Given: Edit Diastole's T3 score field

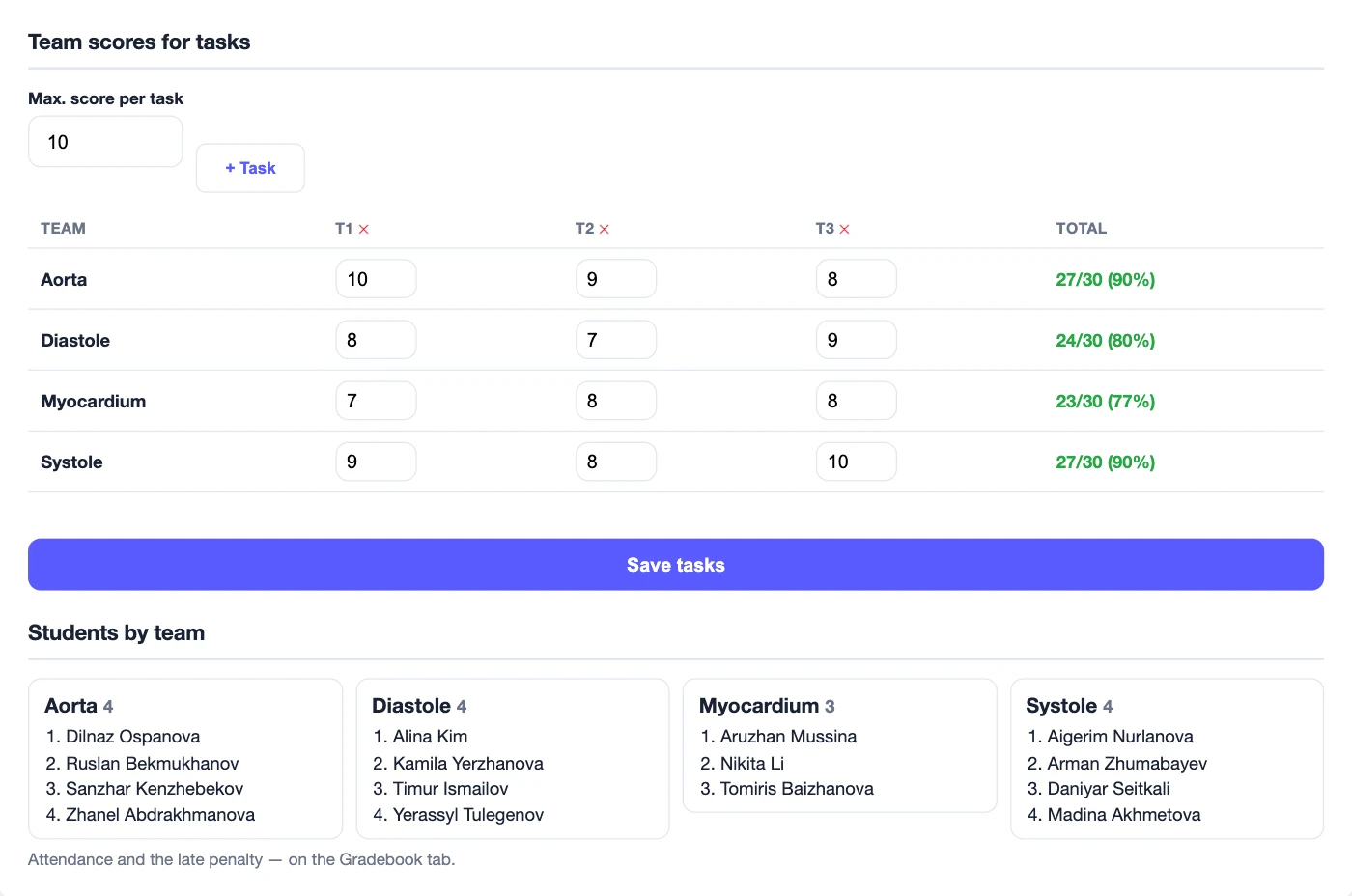Looking at the screenshot, I should coord(857,340).
